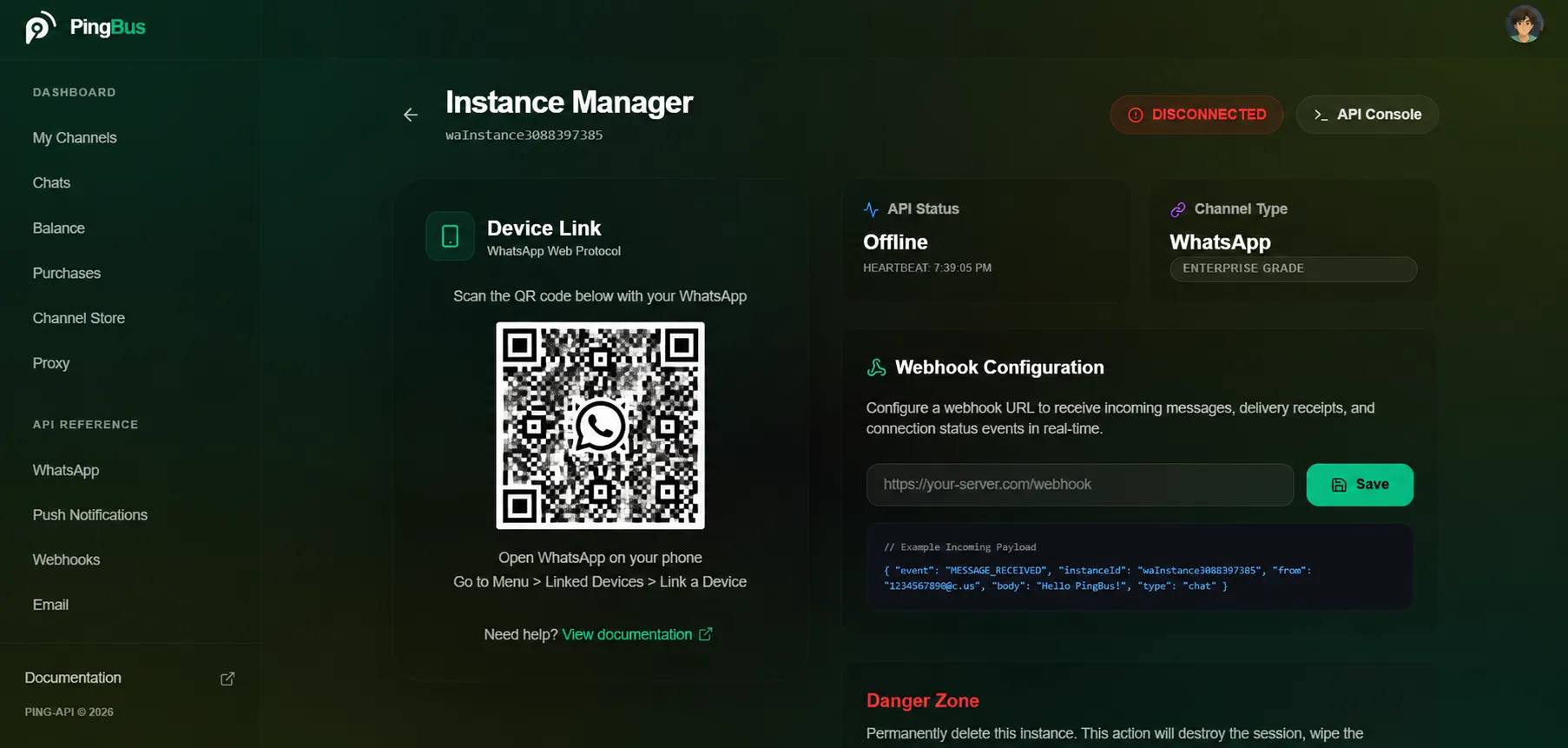
Task: Click the 'Go to Menu > Linked Devices' instruction
Action: pyautogui.click(x=600, y=582)
